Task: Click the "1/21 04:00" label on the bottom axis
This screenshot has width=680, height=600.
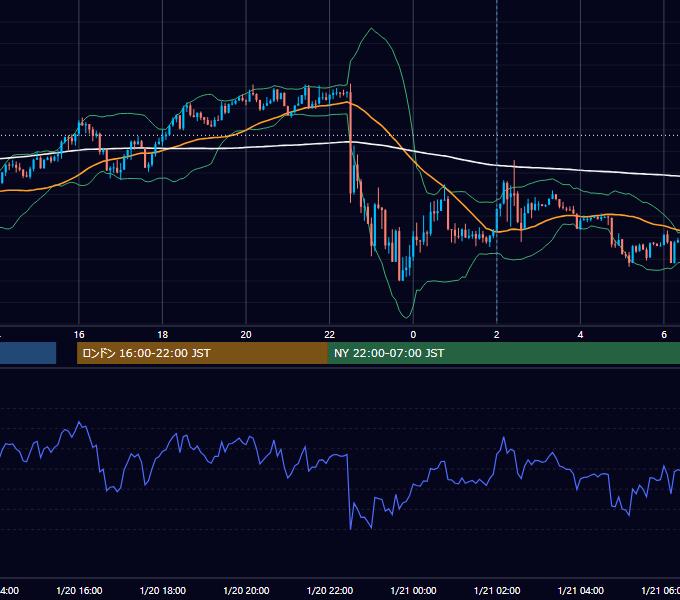Action: click(581, 590)
